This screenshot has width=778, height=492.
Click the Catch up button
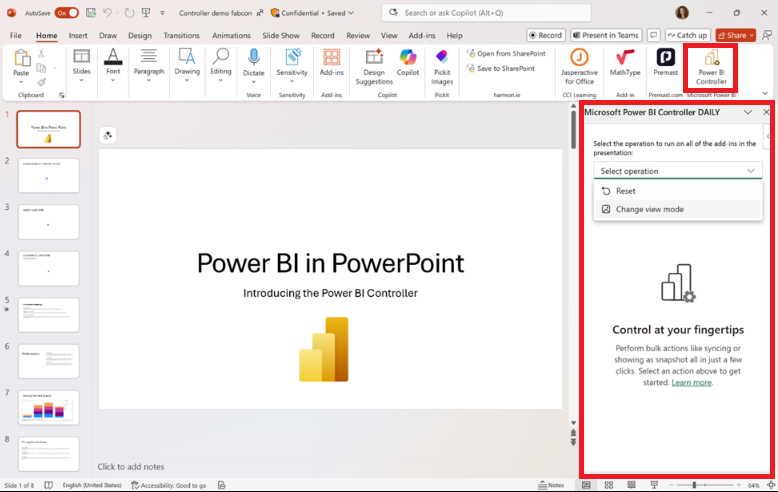688,35
